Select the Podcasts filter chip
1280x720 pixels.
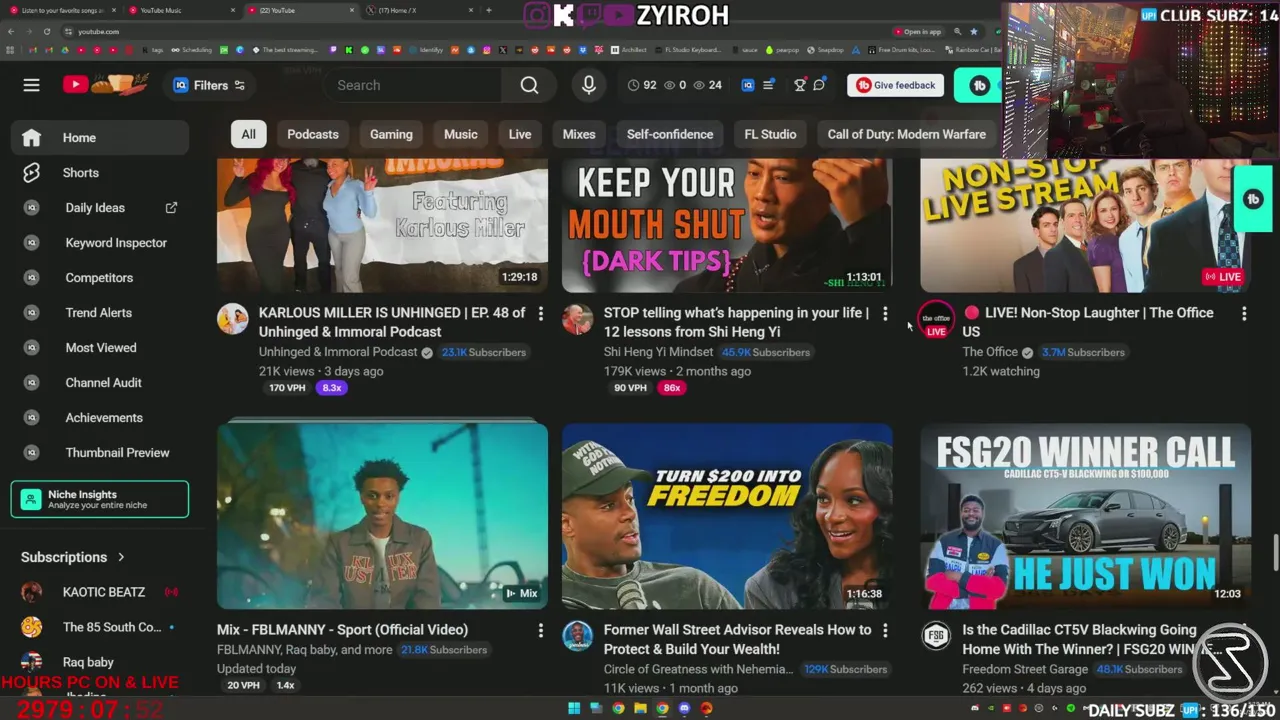click(313, 134)
